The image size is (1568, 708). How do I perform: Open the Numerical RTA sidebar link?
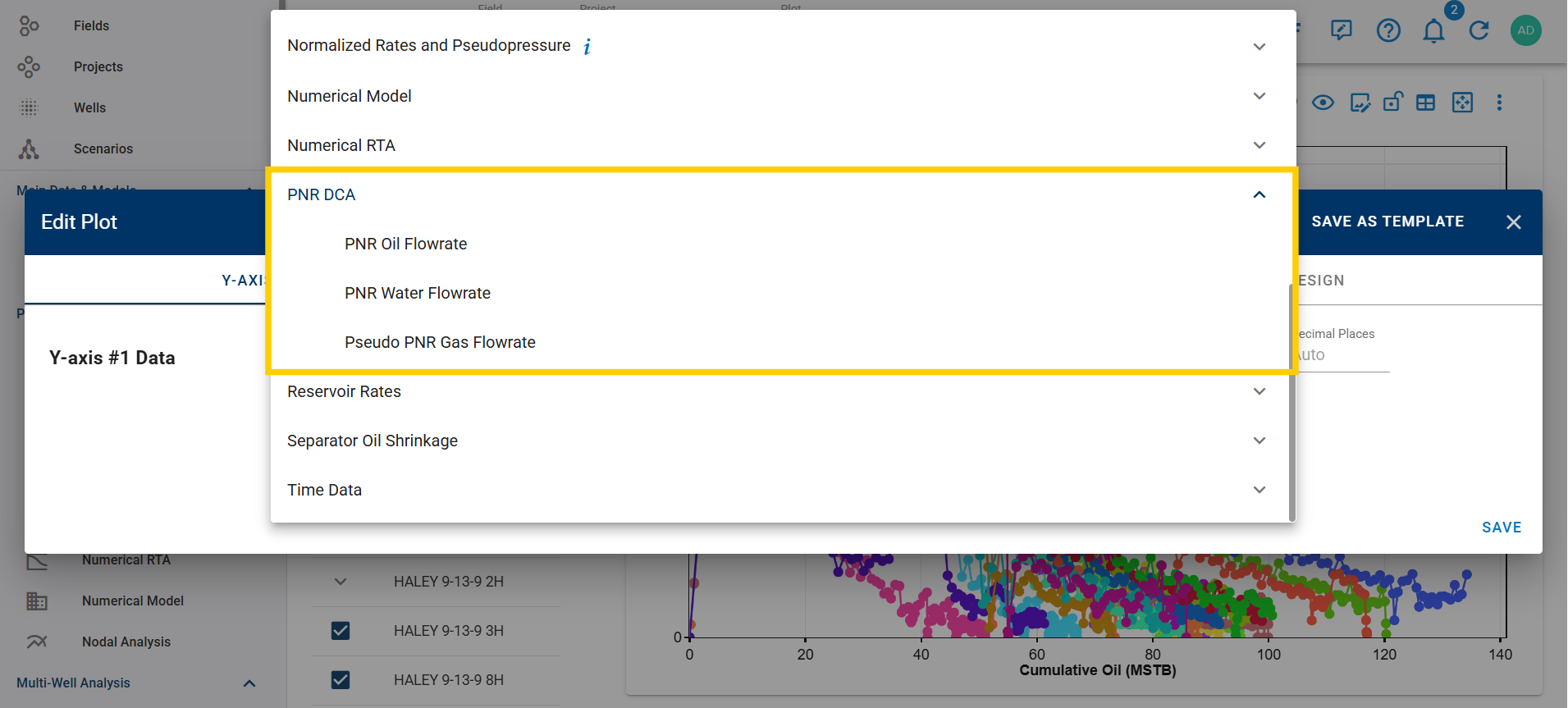pyautogui.click(x=126, y=560)
